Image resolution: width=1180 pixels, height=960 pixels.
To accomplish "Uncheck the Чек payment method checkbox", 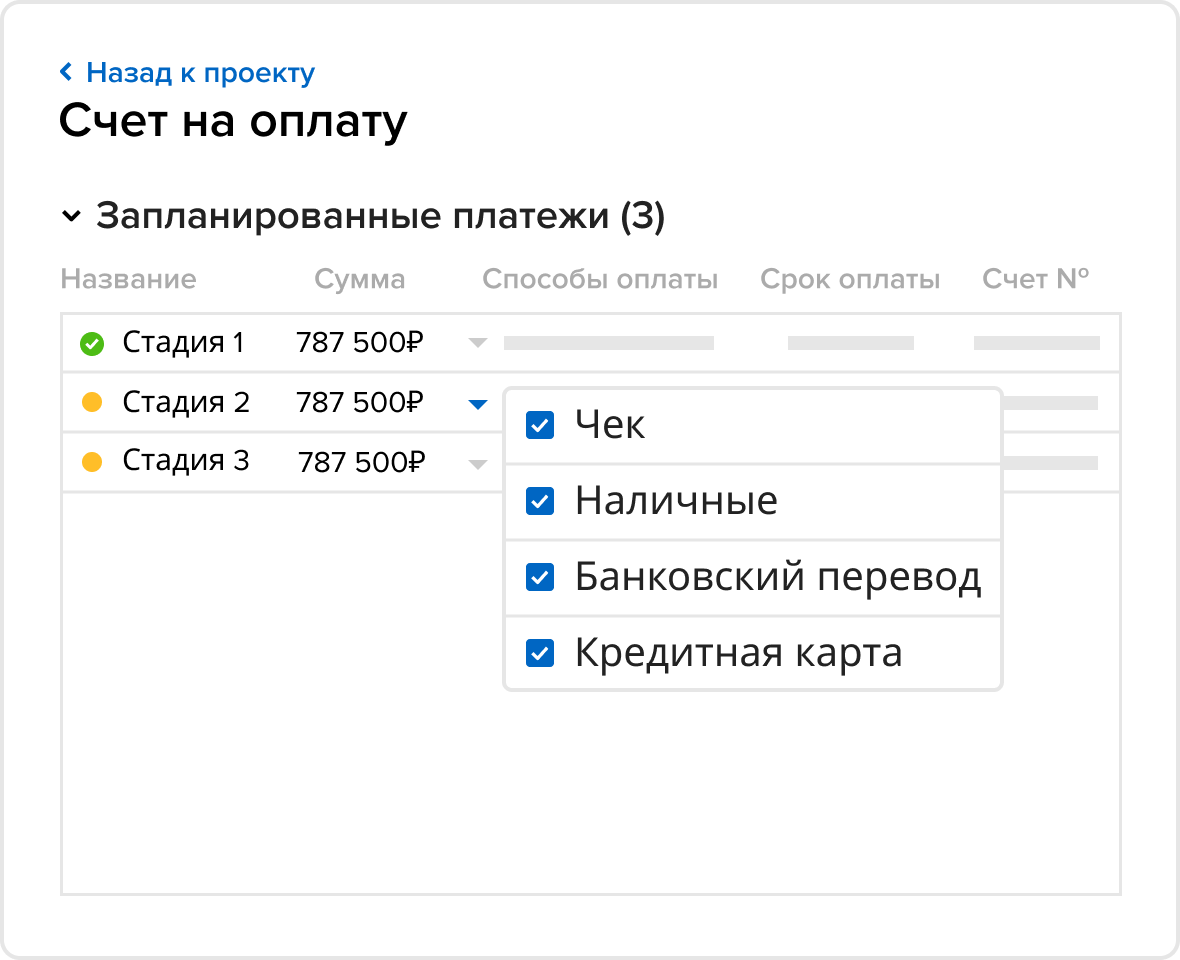I will click(540, 425).
